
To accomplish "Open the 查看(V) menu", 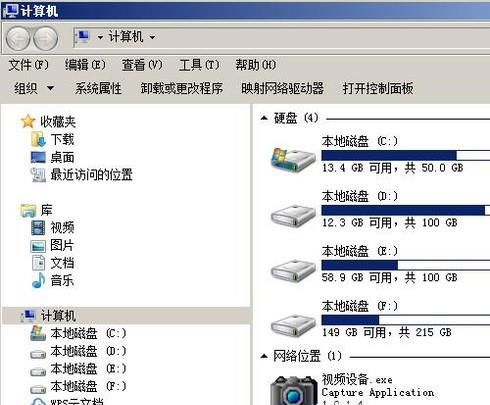I will (142, 65).
